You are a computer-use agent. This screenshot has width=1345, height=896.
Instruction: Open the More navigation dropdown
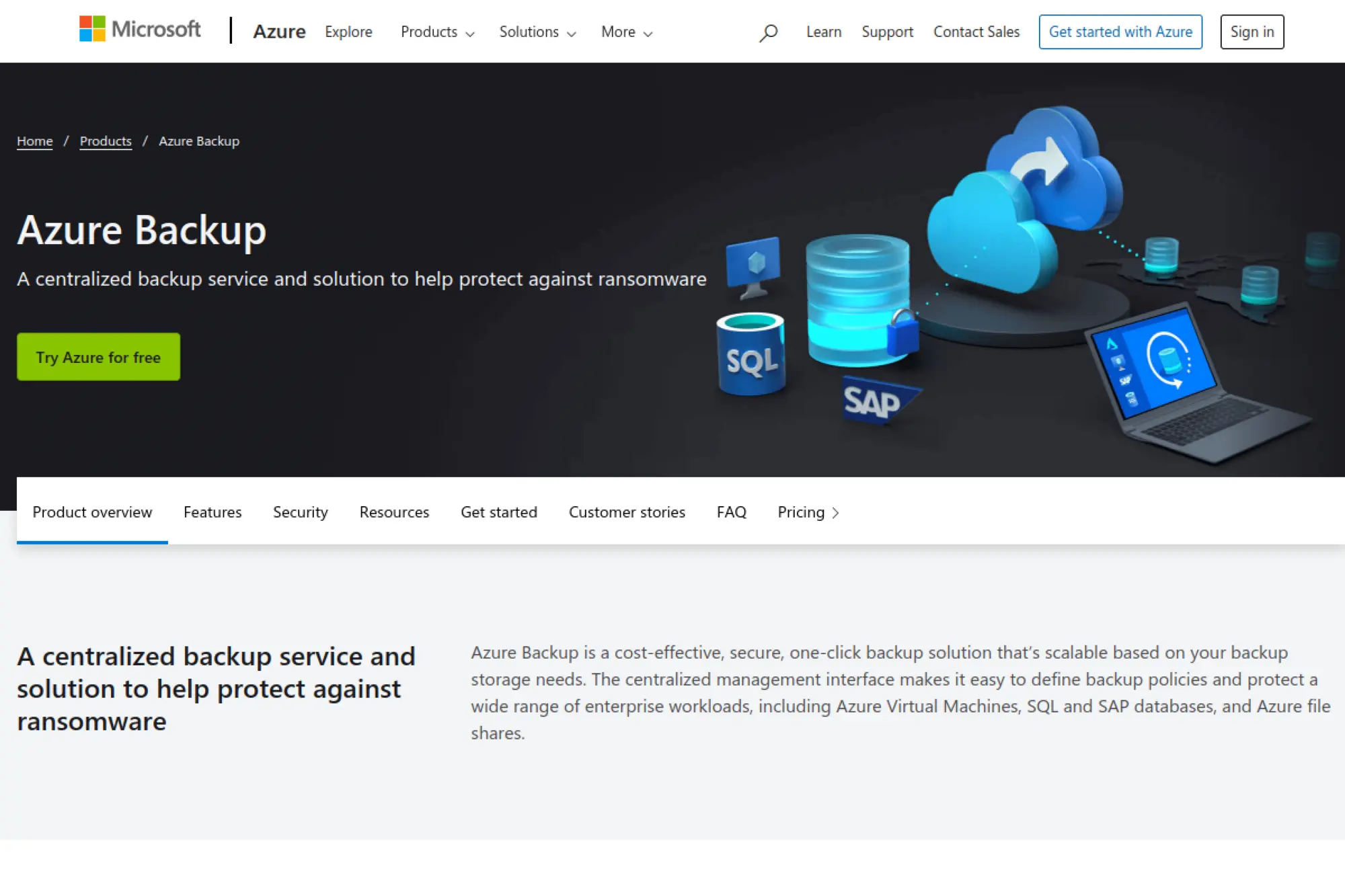625,32
